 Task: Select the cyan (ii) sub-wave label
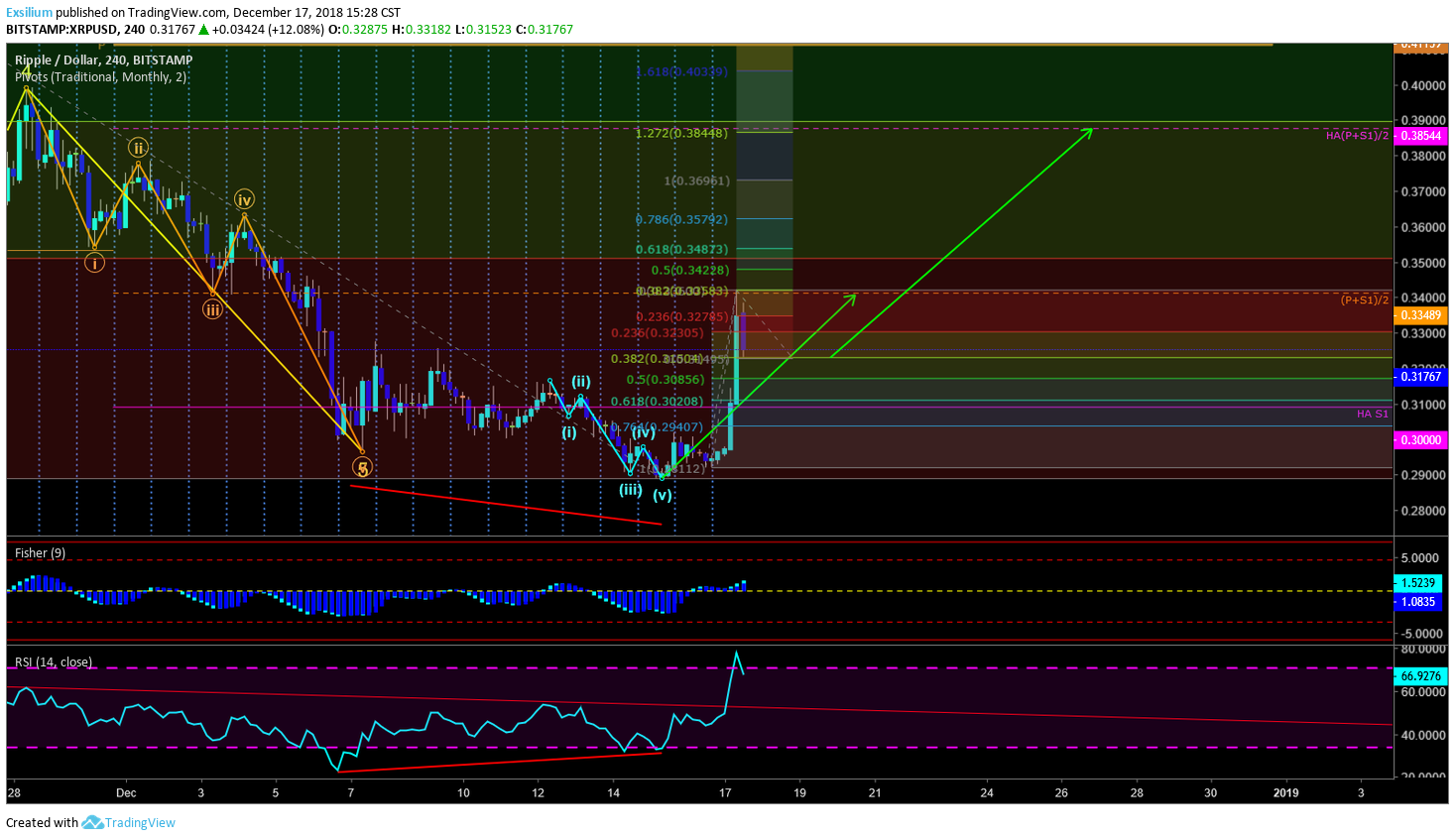tap(581, 381)
